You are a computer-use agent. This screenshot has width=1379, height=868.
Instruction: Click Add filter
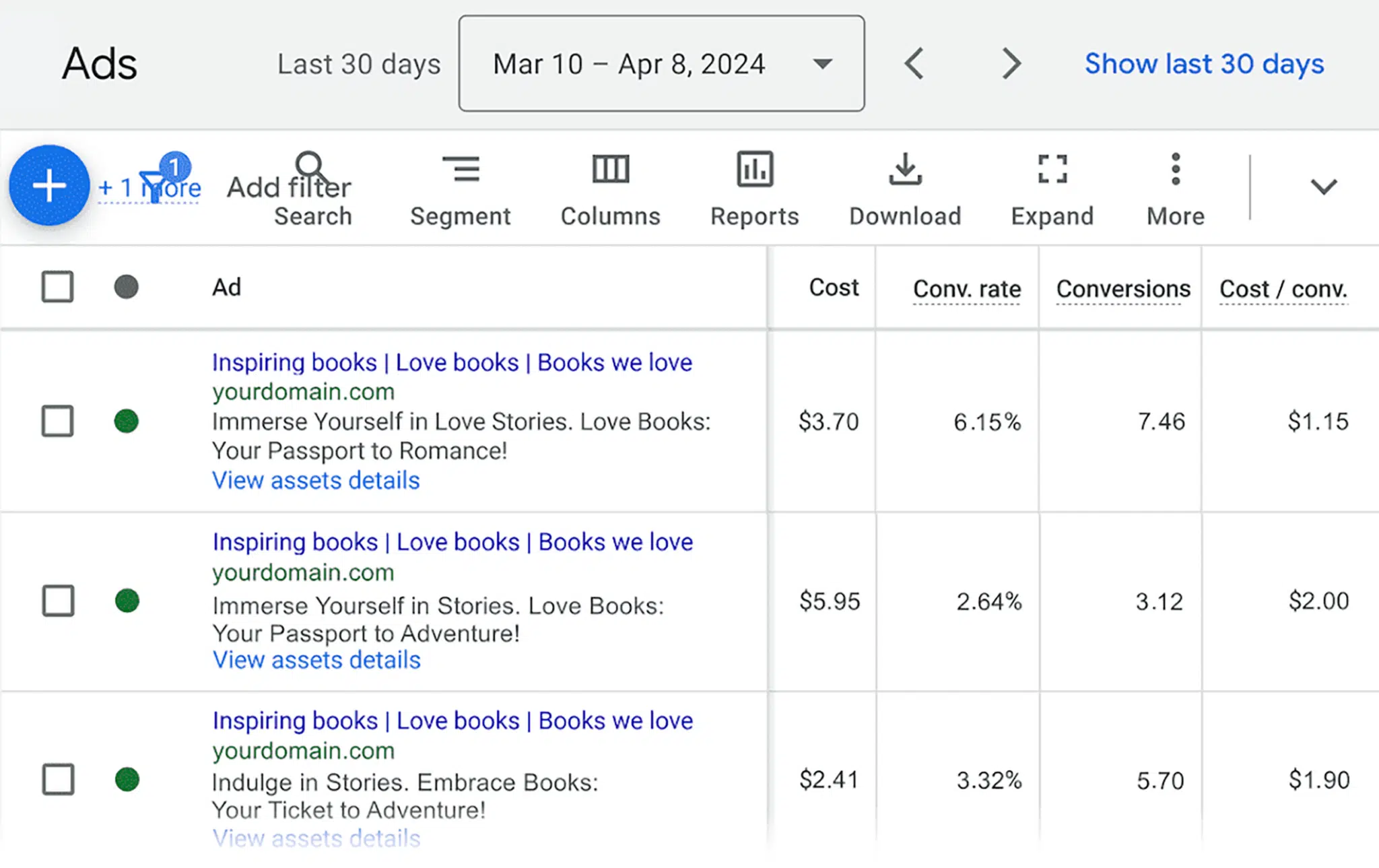point(288,187)
